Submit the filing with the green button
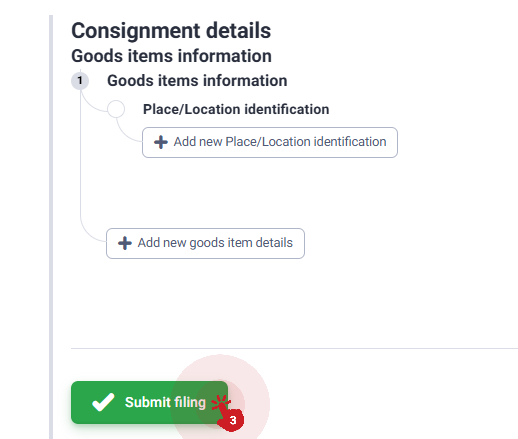The image size is (518, 439). 149,402
